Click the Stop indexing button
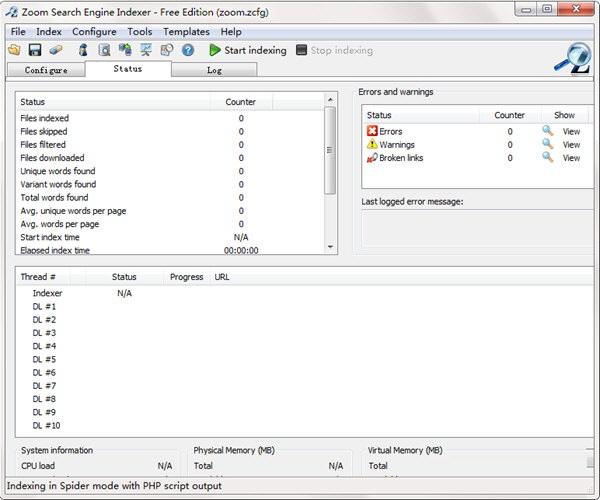600x500 pixels. click(334, 50)
